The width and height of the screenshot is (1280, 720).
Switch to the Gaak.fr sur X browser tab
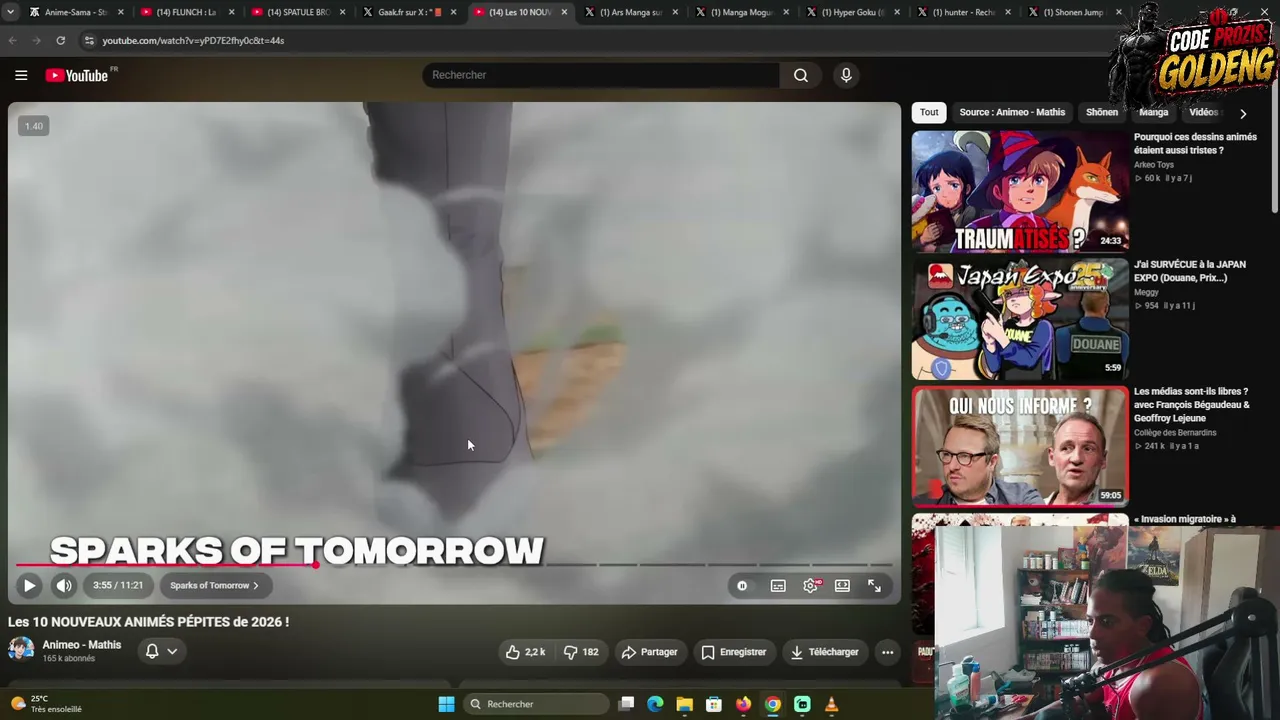coord(408,12)
